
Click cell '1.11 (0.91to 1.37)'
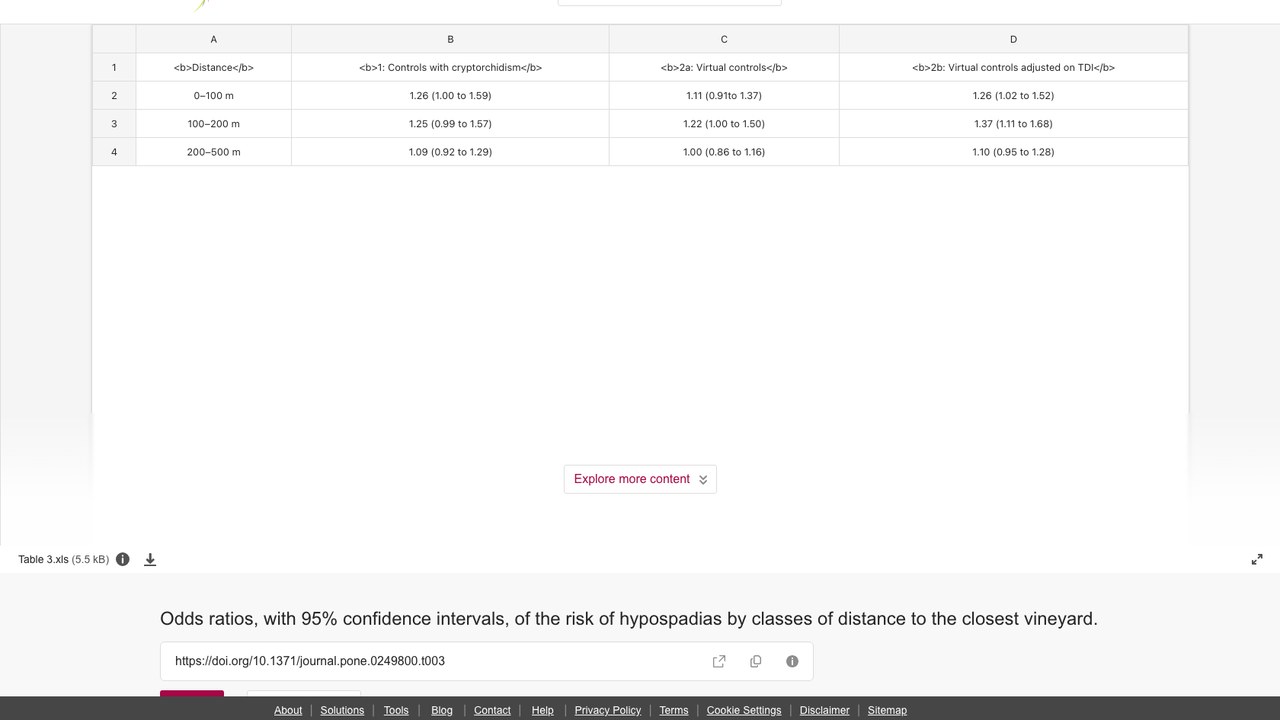[x=724, y=95]
